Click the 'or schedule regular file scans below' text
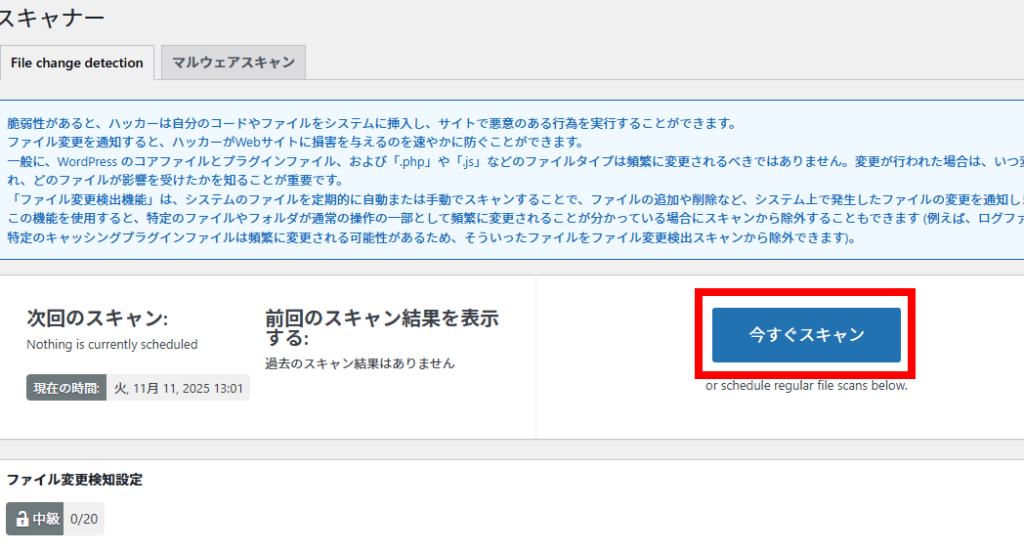The image size is (1024, 551). point(806,385)
